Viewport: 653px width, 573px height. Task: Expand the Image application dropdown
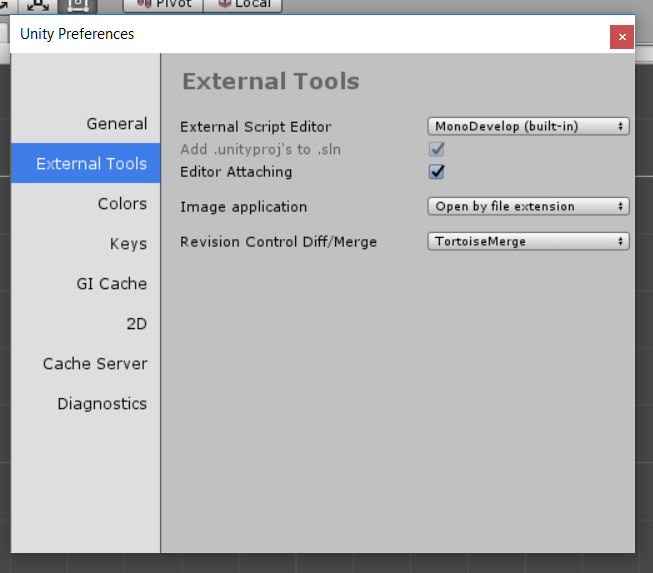(x=528, y=206)
